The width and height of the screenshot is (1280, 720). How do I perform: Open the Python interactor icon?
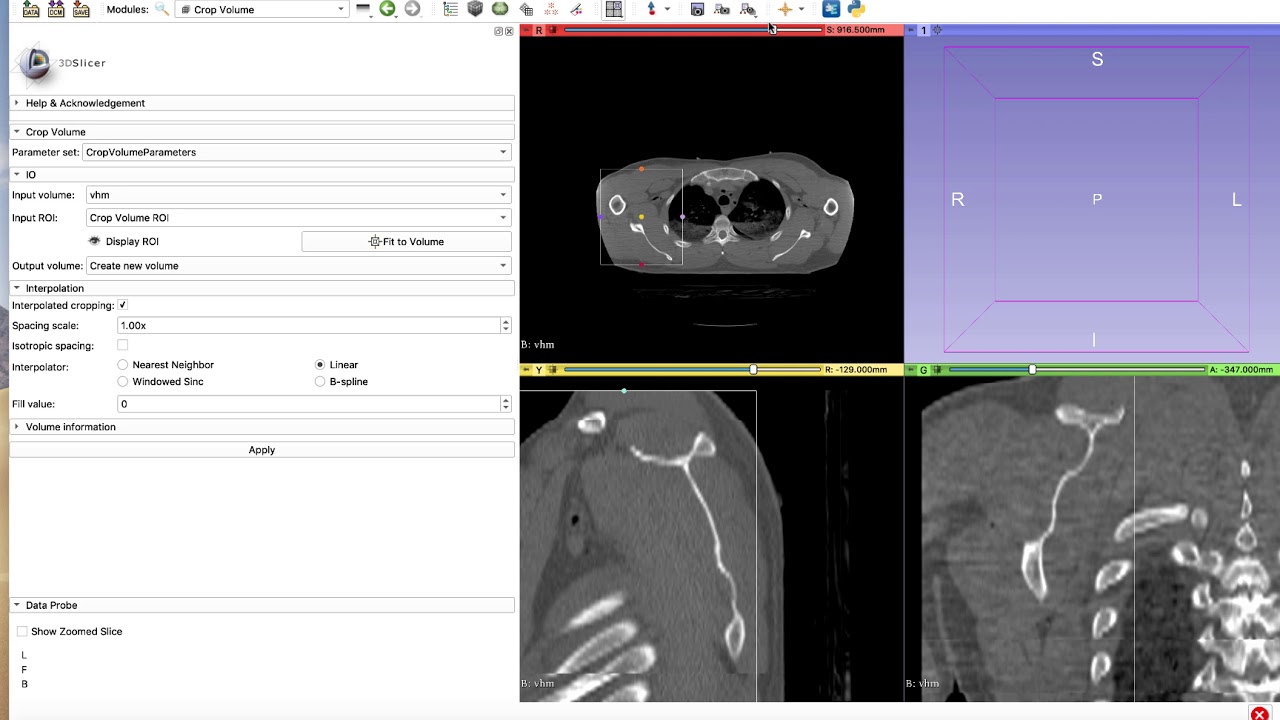click(x=856, y=9)
